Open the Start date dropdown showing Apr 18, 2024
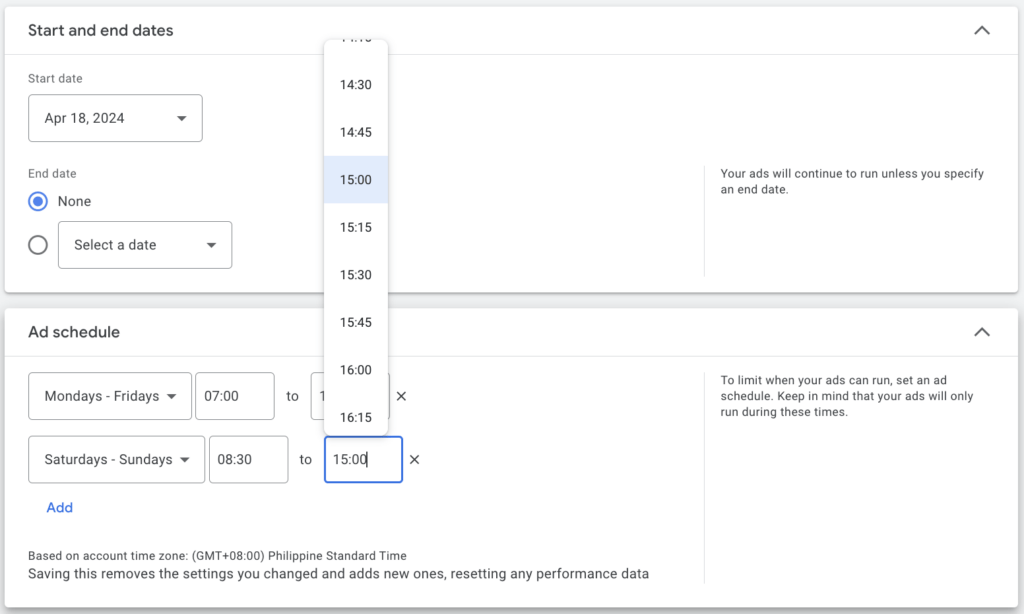The image size is (1024, 614). pos(115,117)
